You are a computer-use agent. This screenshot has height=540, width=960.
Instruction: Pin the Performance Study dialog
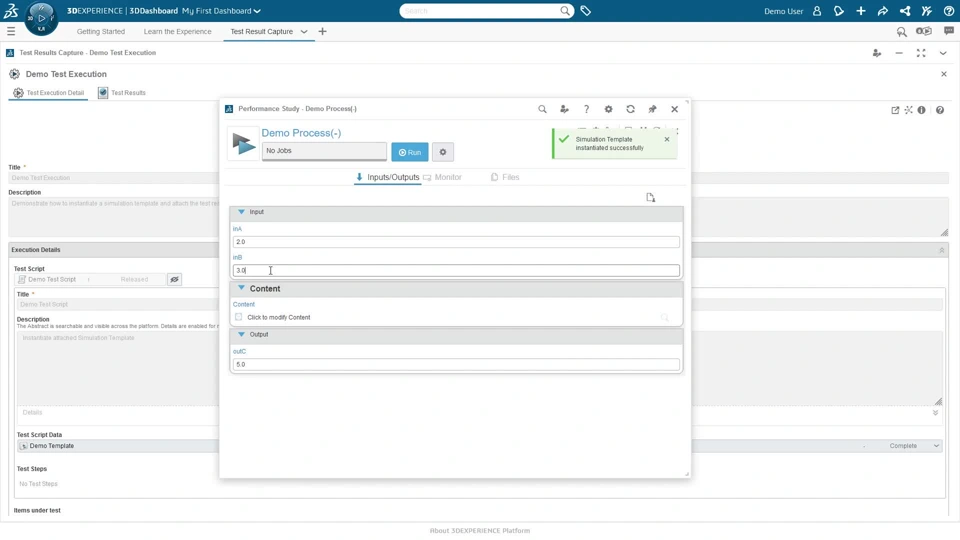click(x=652, y=109)
